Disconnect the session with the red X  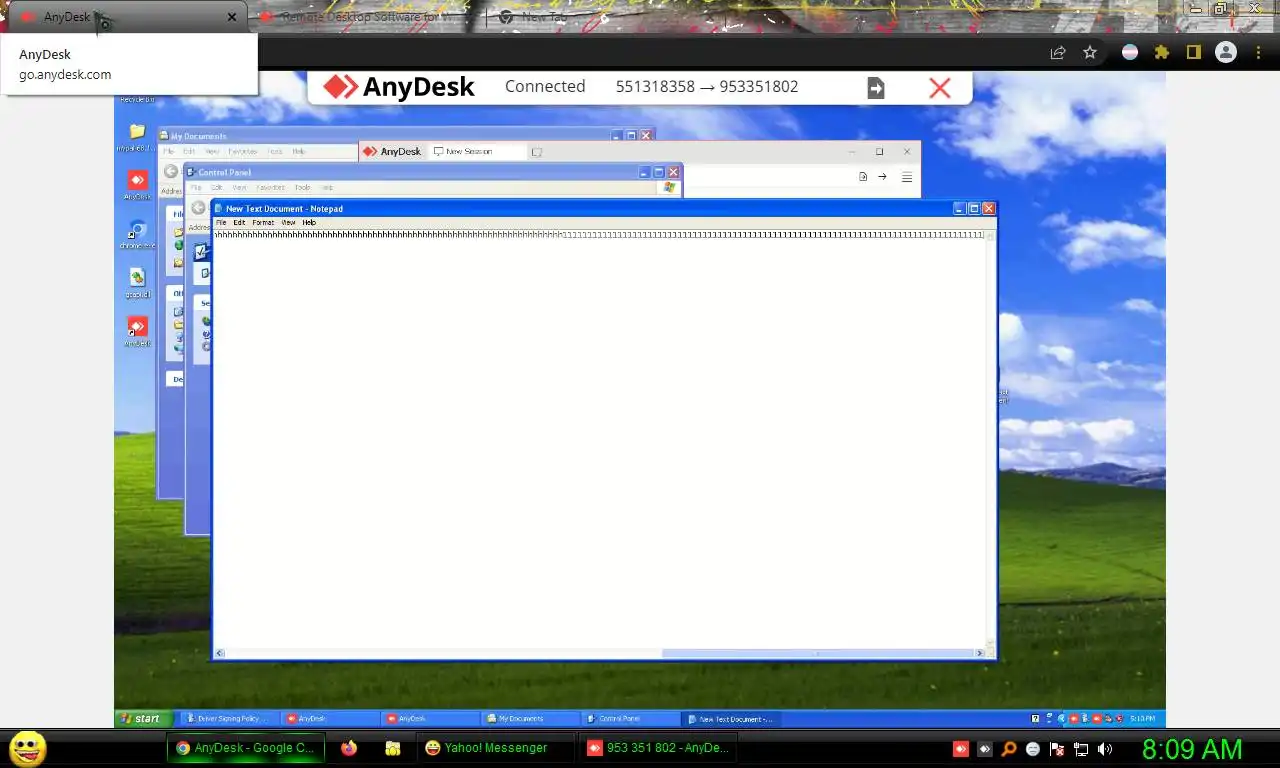939,88
